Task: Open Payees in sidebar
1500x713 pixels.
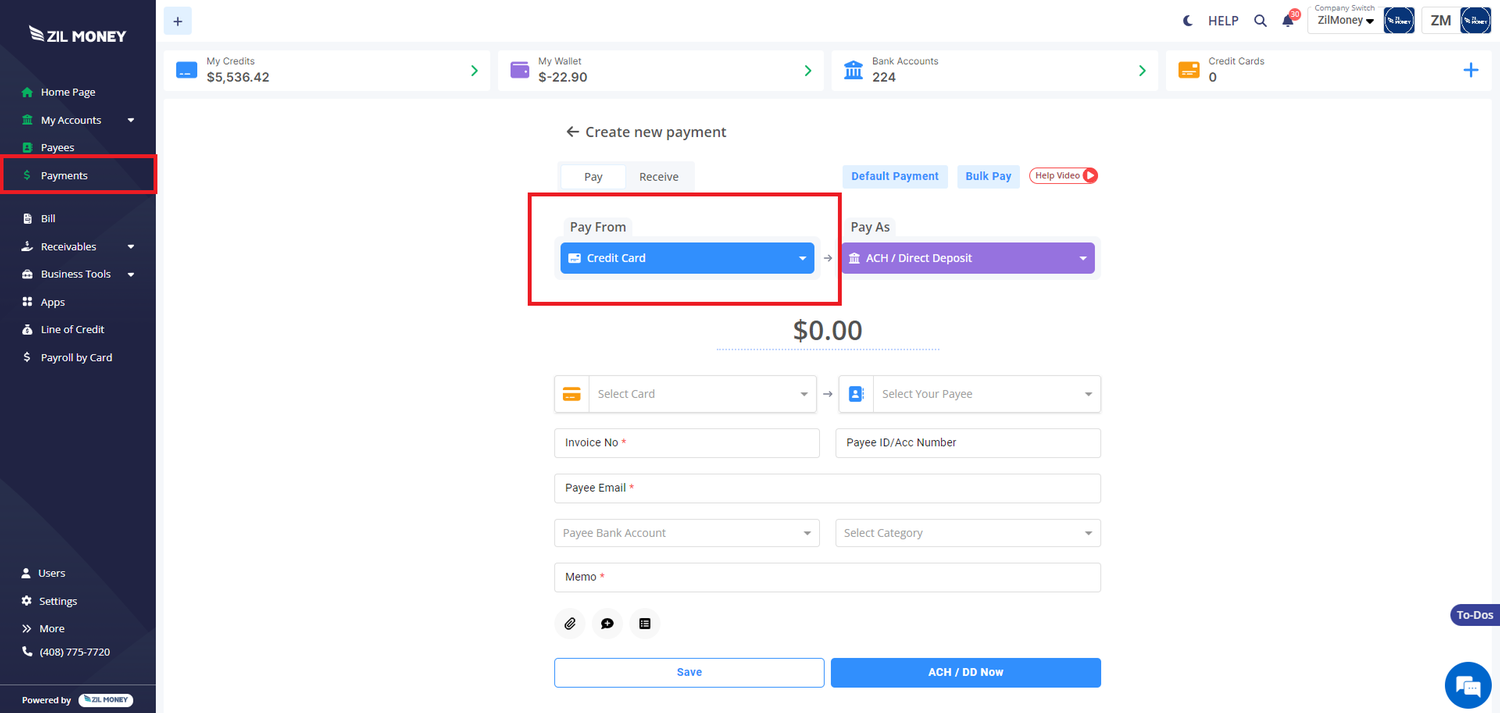Action: tap(57, 147)
